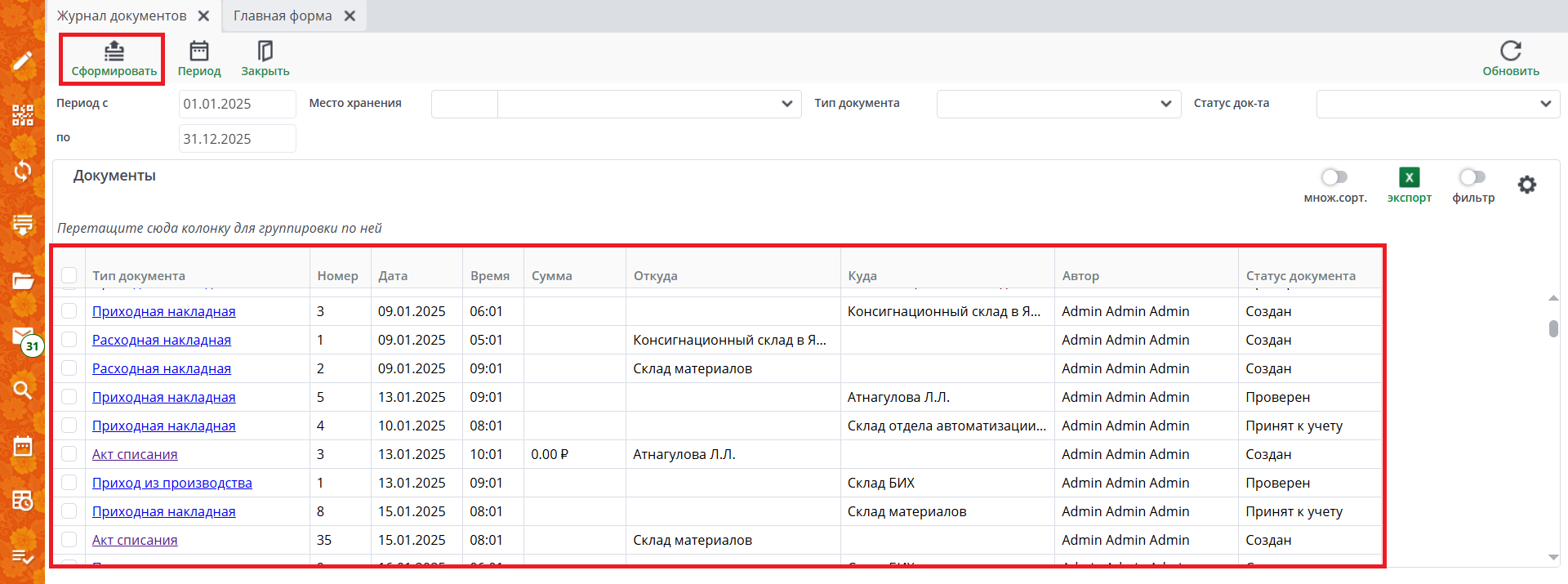This screenshot has height=584, width=1568.
Task: Click the Сформировать toolbar icon
Action: point(114,51)
